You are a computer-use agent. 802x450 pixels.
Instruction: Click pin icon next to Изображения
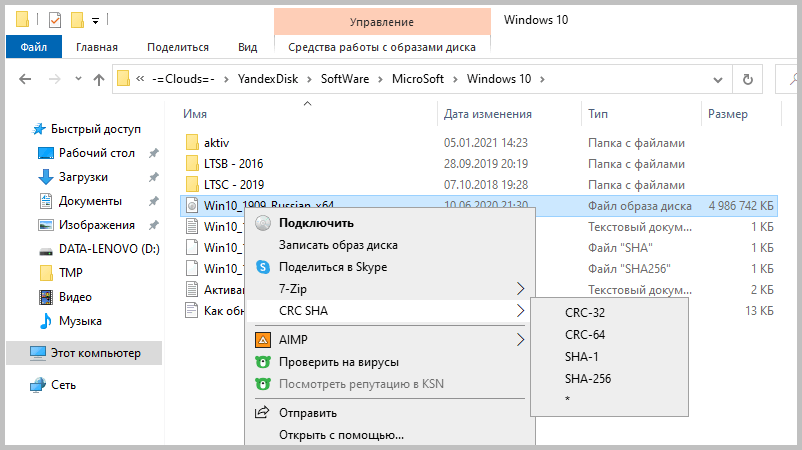[x=153, y=225]
